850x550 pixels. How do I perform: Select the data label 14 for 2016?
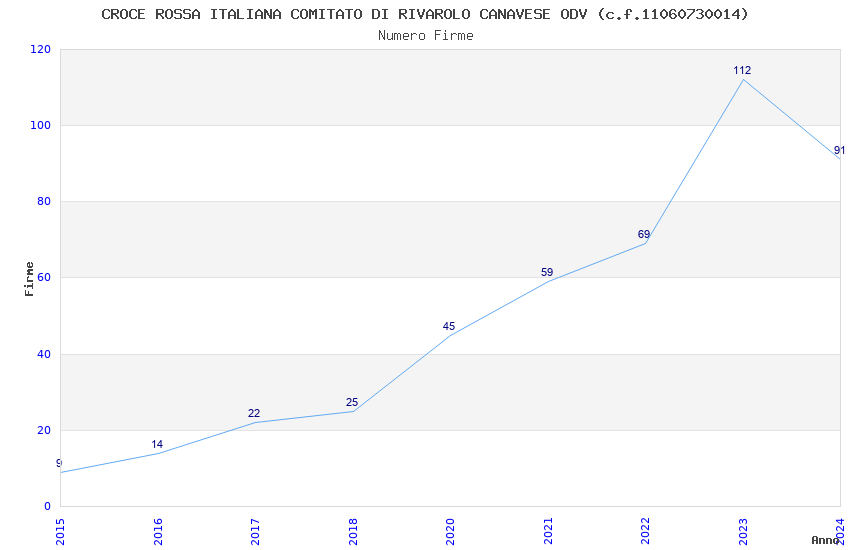click(x=157, y=444)
